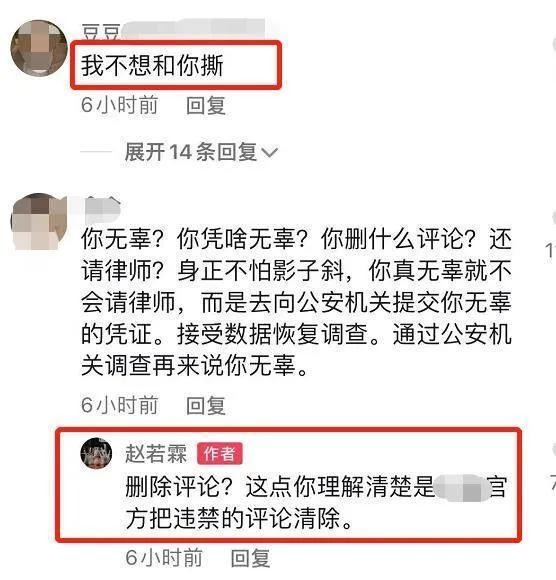
Task: Select the comment starting 你无辜？你凭啥无辜
Action: click(x=296, y=302)
